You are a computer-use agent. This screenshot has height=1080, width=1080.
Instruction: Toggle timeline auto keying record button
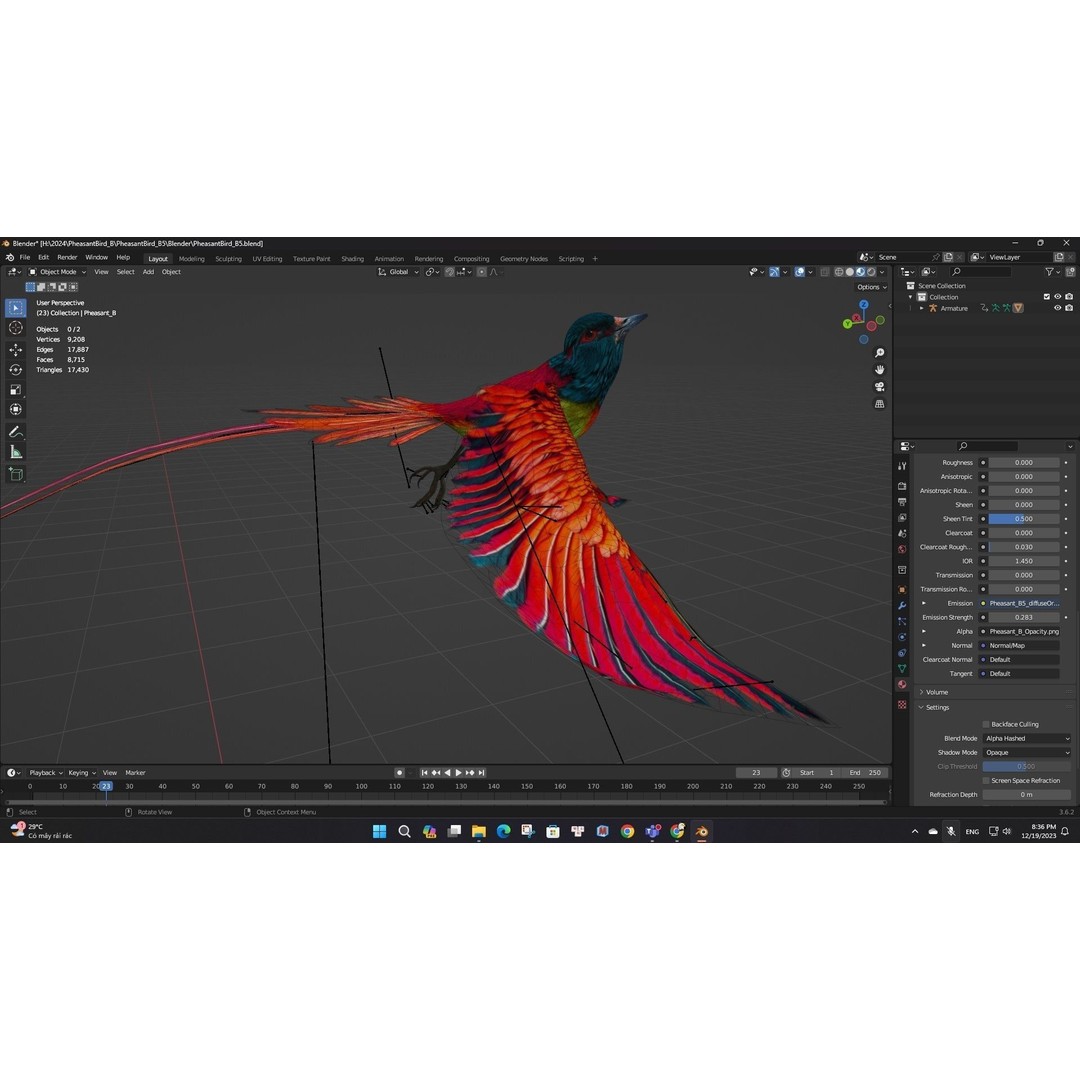(399, 773)
